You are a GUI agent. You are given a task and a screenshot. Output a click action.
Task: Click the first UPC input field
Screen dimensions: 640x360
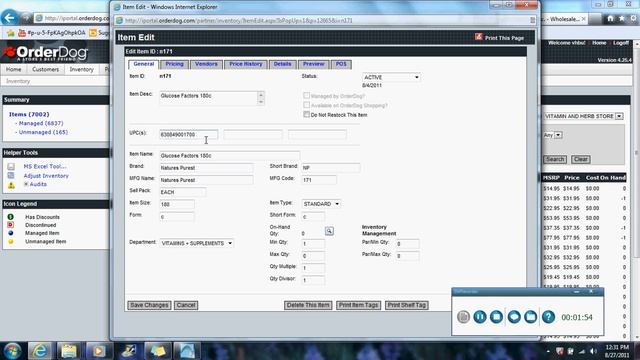[189, 135]
